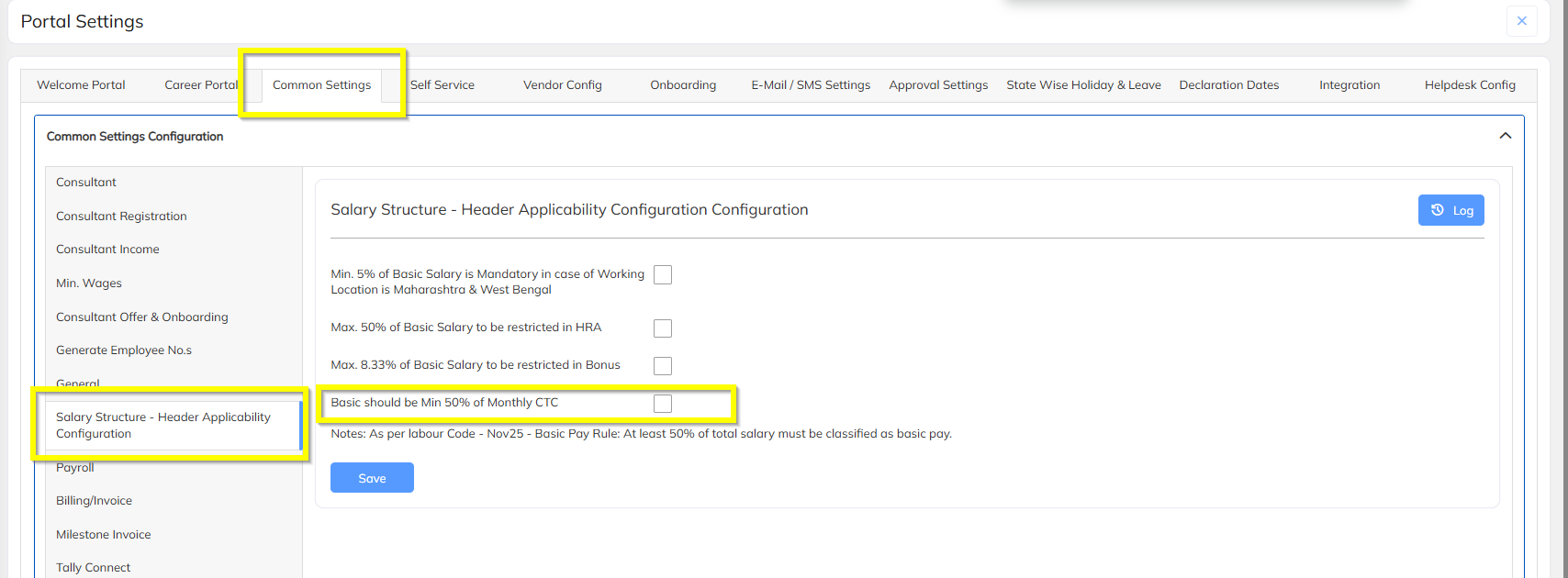Collapse the Common Settings Configuration panel
The width and height of the screenshot is (1568, 578).
[x=1505, y=136]
